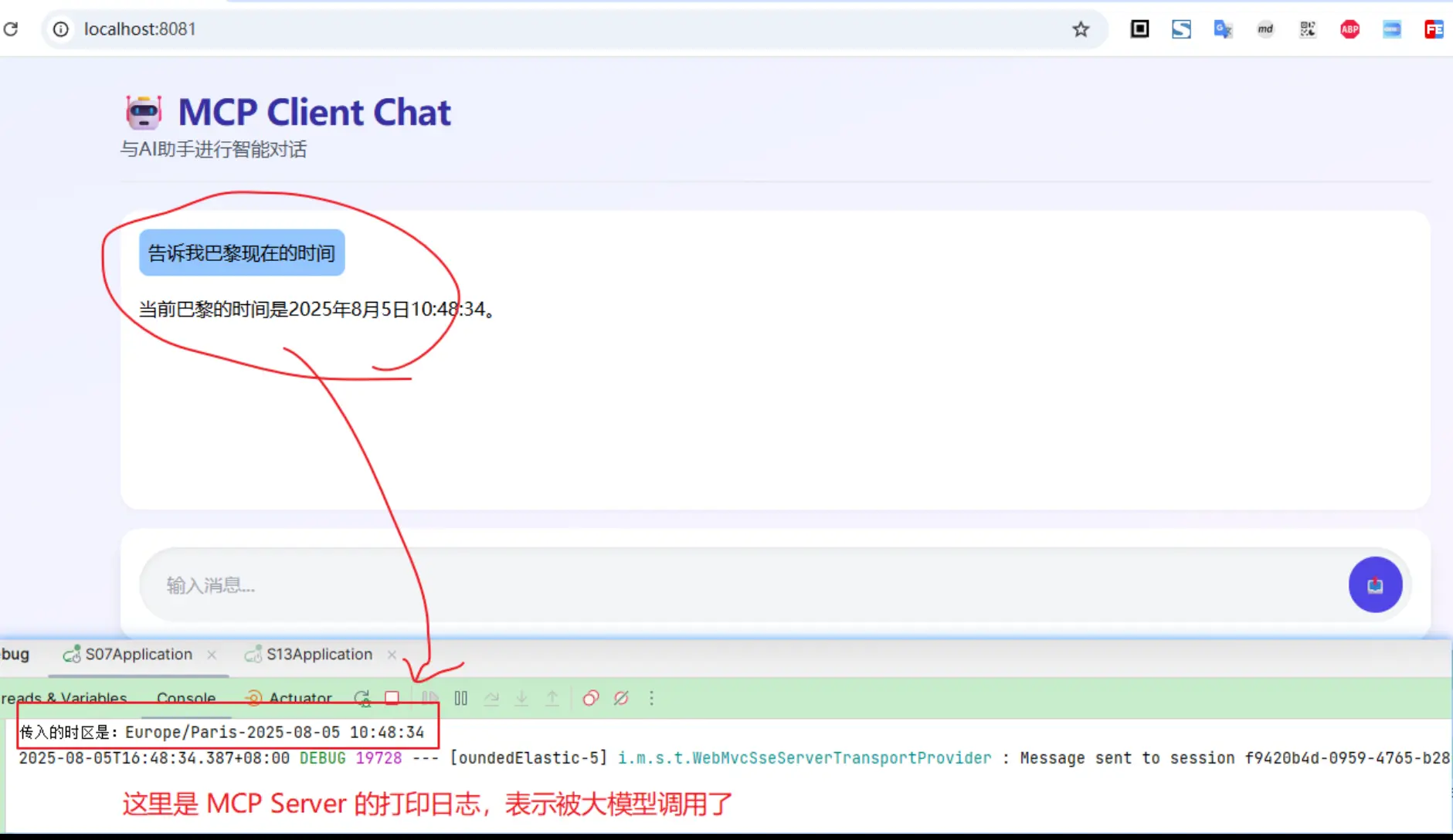Switch to the S07Application debug tab
The height and width of the screenshot is (840, 1453).
point(138,655)
